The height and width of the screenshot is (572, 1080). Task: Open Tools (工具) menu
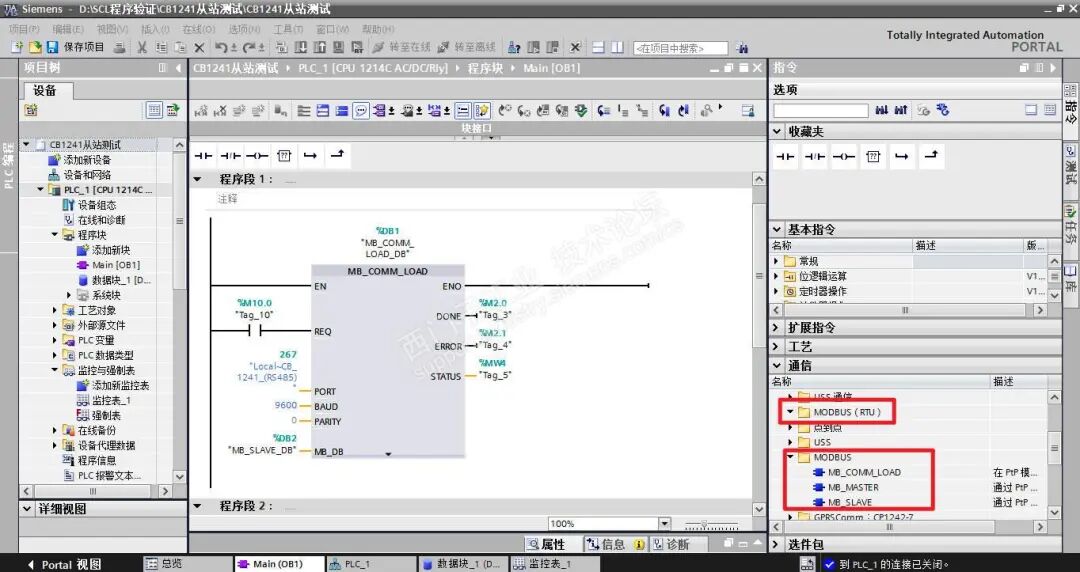click(288, 29)
